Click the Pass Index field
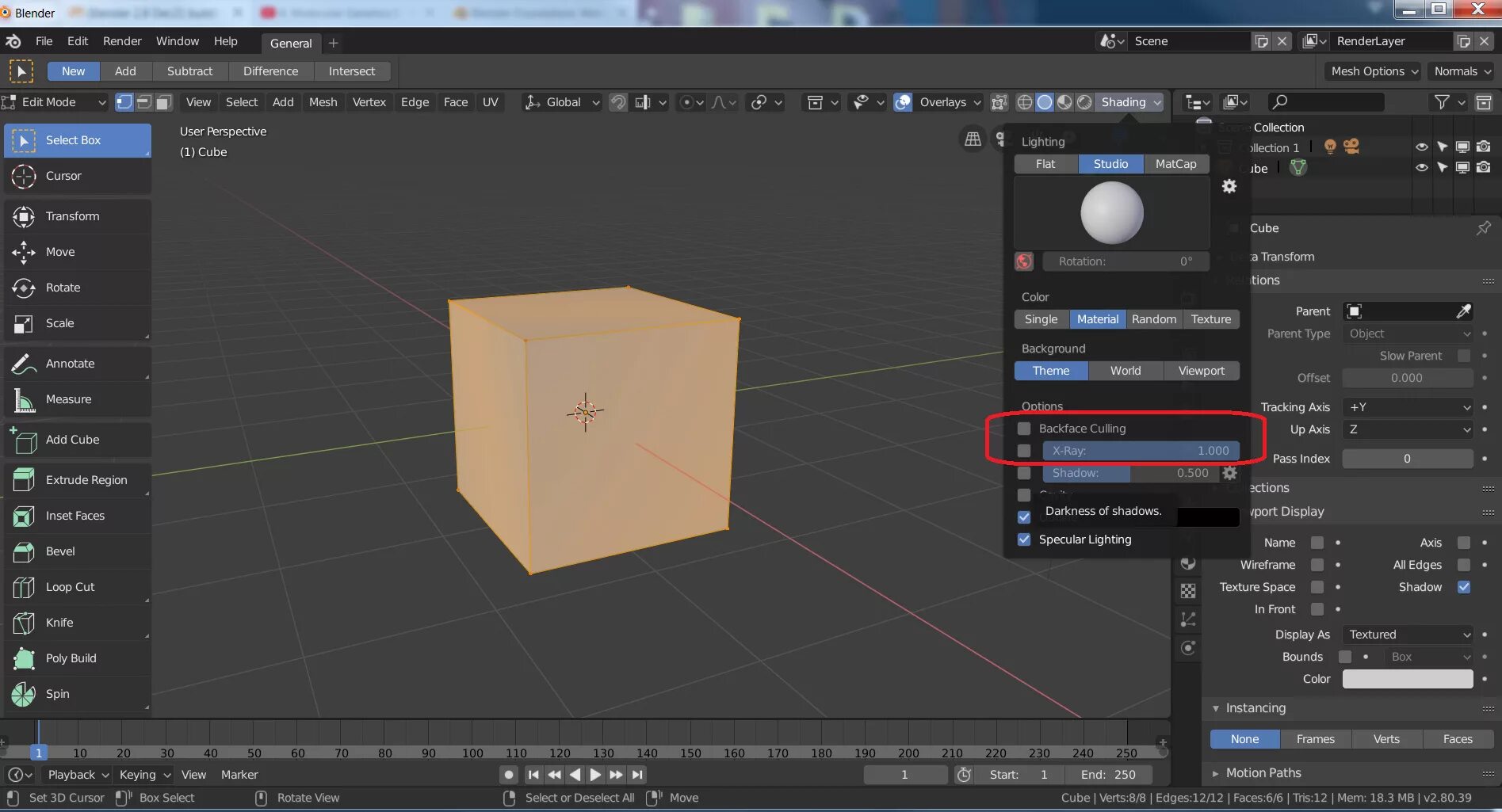Viewport: 1502px width, 812px height. tap(1408, 459)
